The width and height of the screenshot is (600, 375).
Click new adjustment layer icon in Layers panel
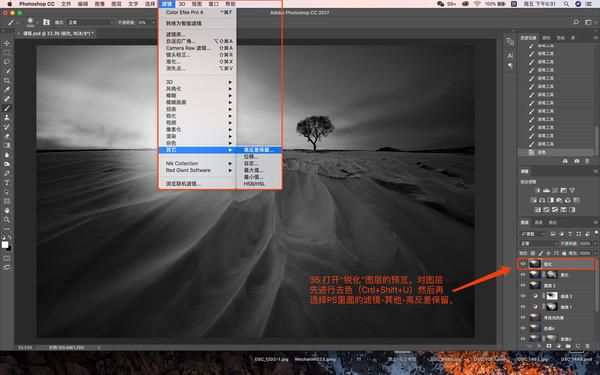coord(558,346)
